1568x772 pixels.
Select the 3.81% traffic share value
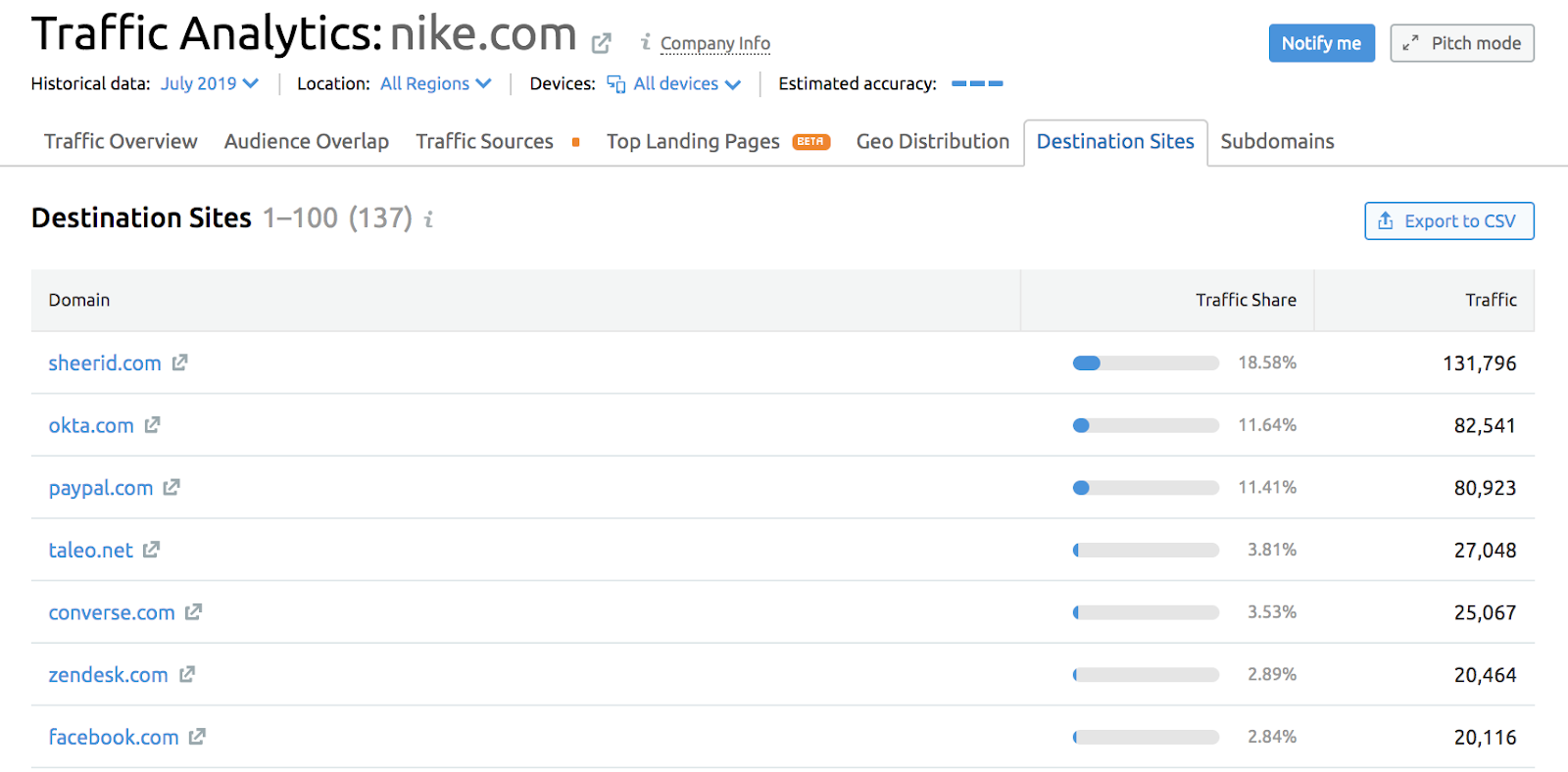click(1272, 550)
